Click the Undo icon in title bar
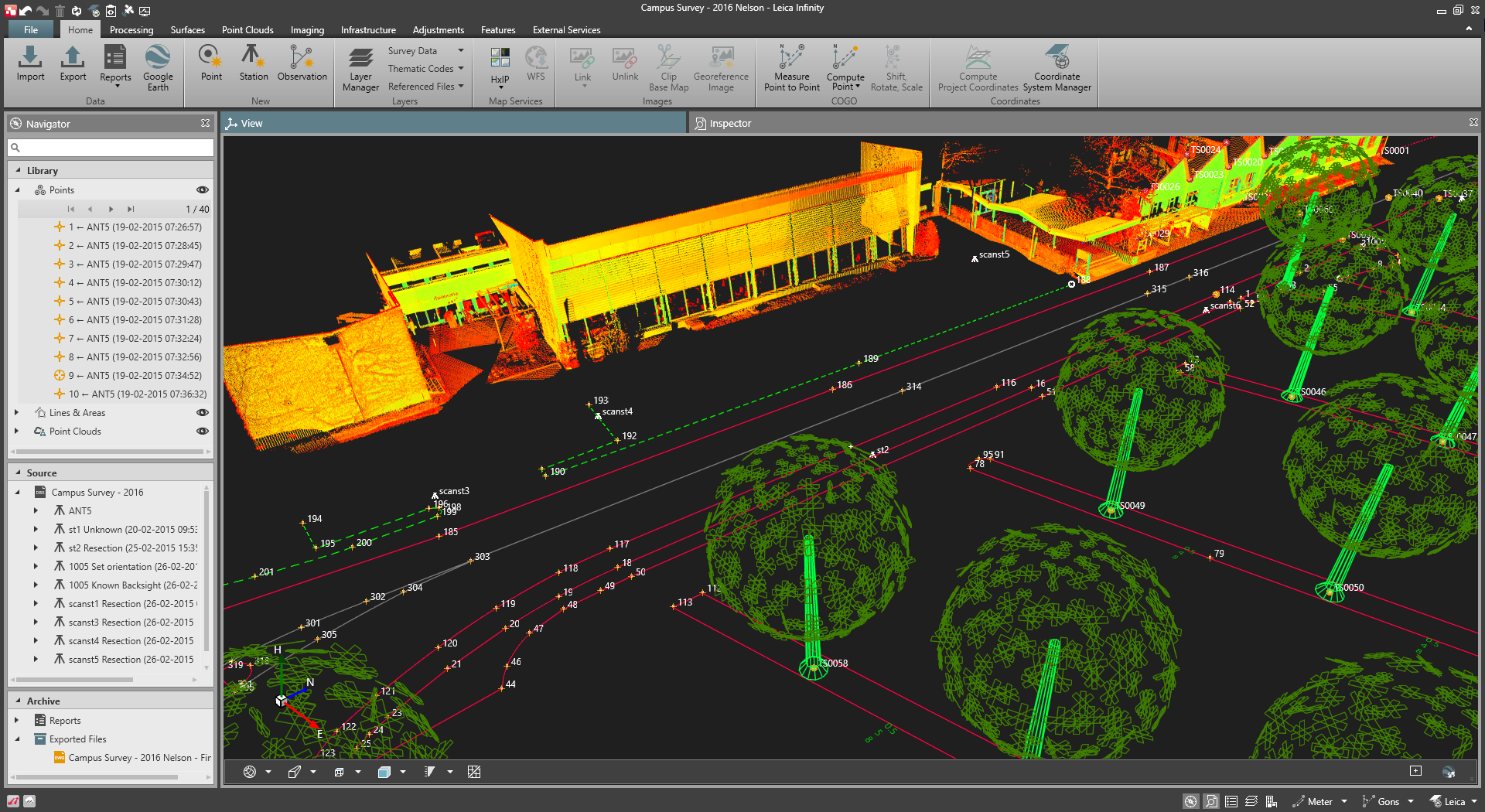This screenshot has height=812, width=1485. [x=26, y=11]
